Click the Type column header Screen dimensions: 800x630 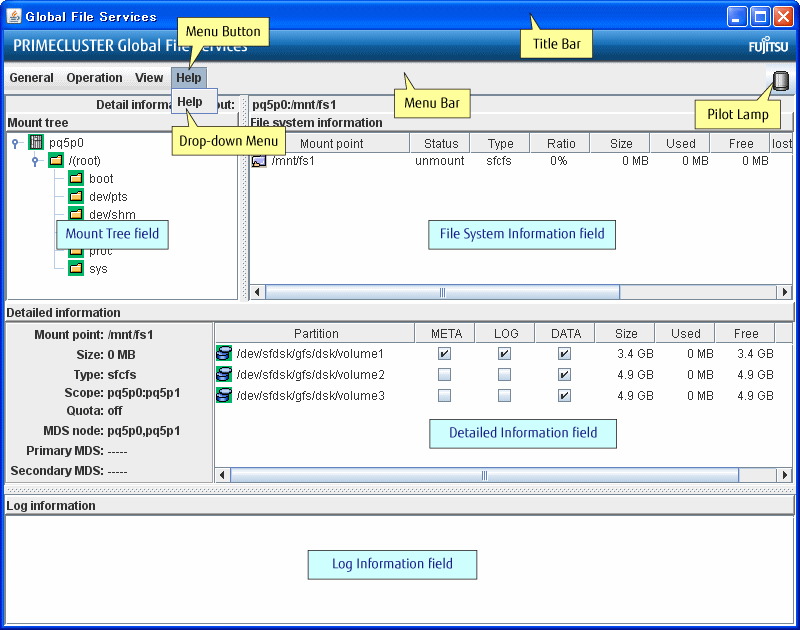[500, 143]
